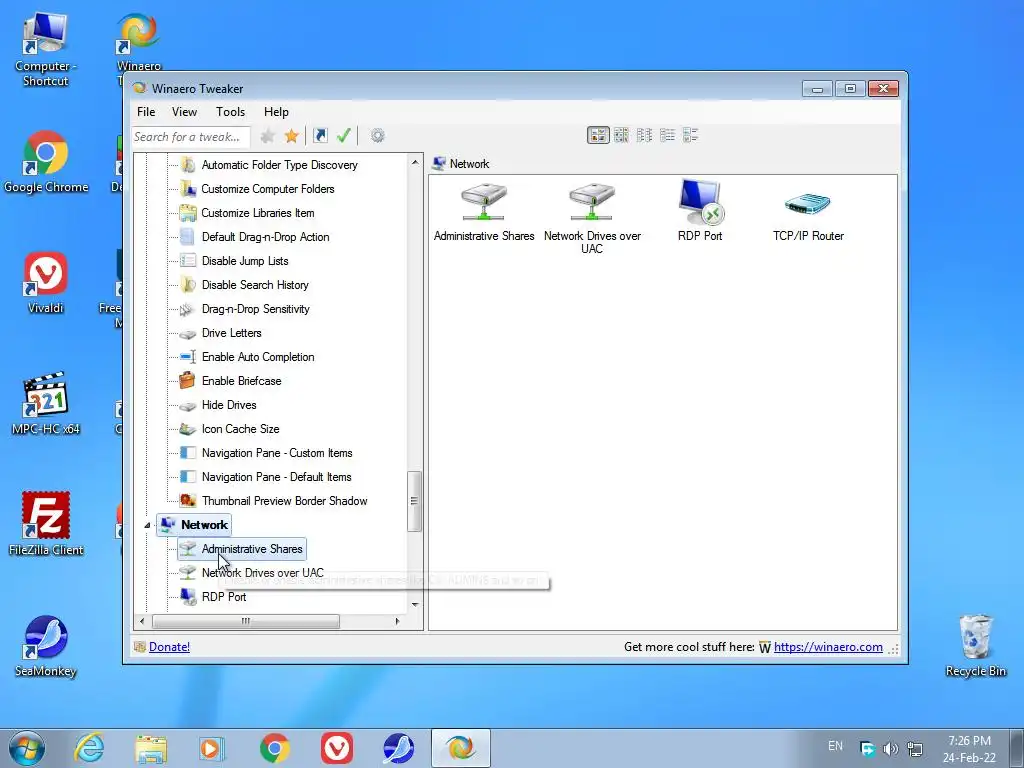
Task: Open Windows Media Player taskbar icon
Action: (x=212, y=748)
